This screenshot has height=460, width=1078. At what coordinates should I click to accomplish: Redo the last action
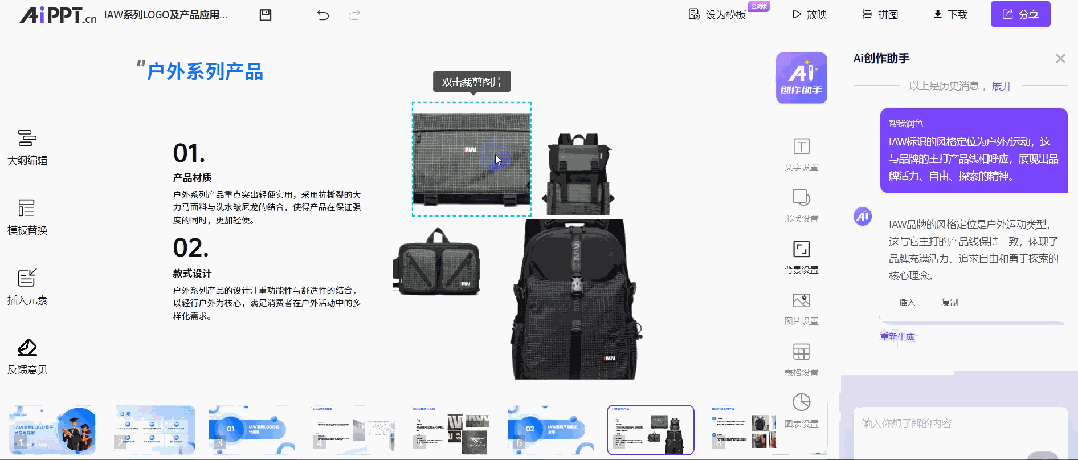click(x=355, y=15)
